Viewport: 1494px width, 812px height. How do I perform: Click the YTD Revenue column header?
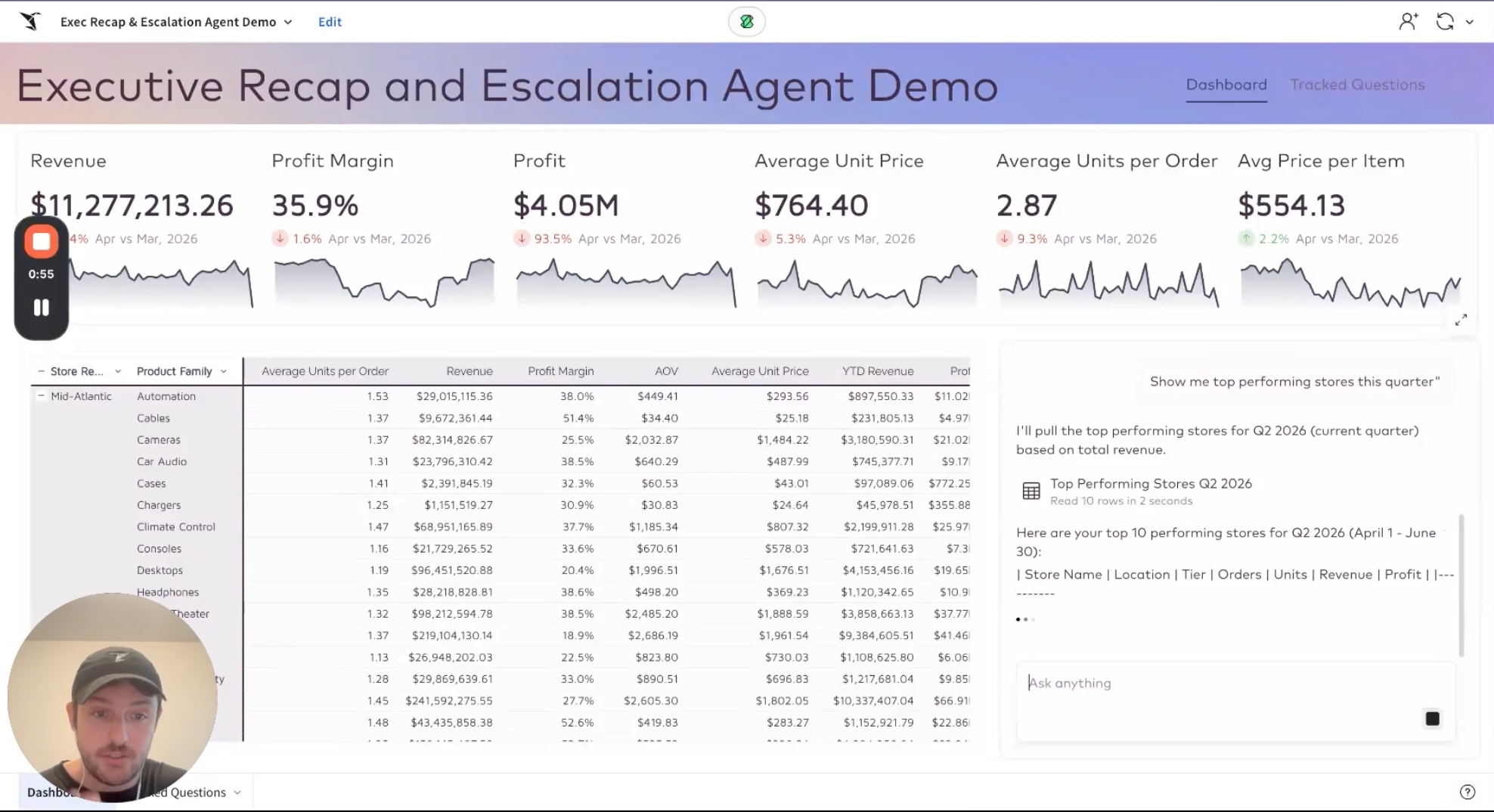click(x=878, y=371)
